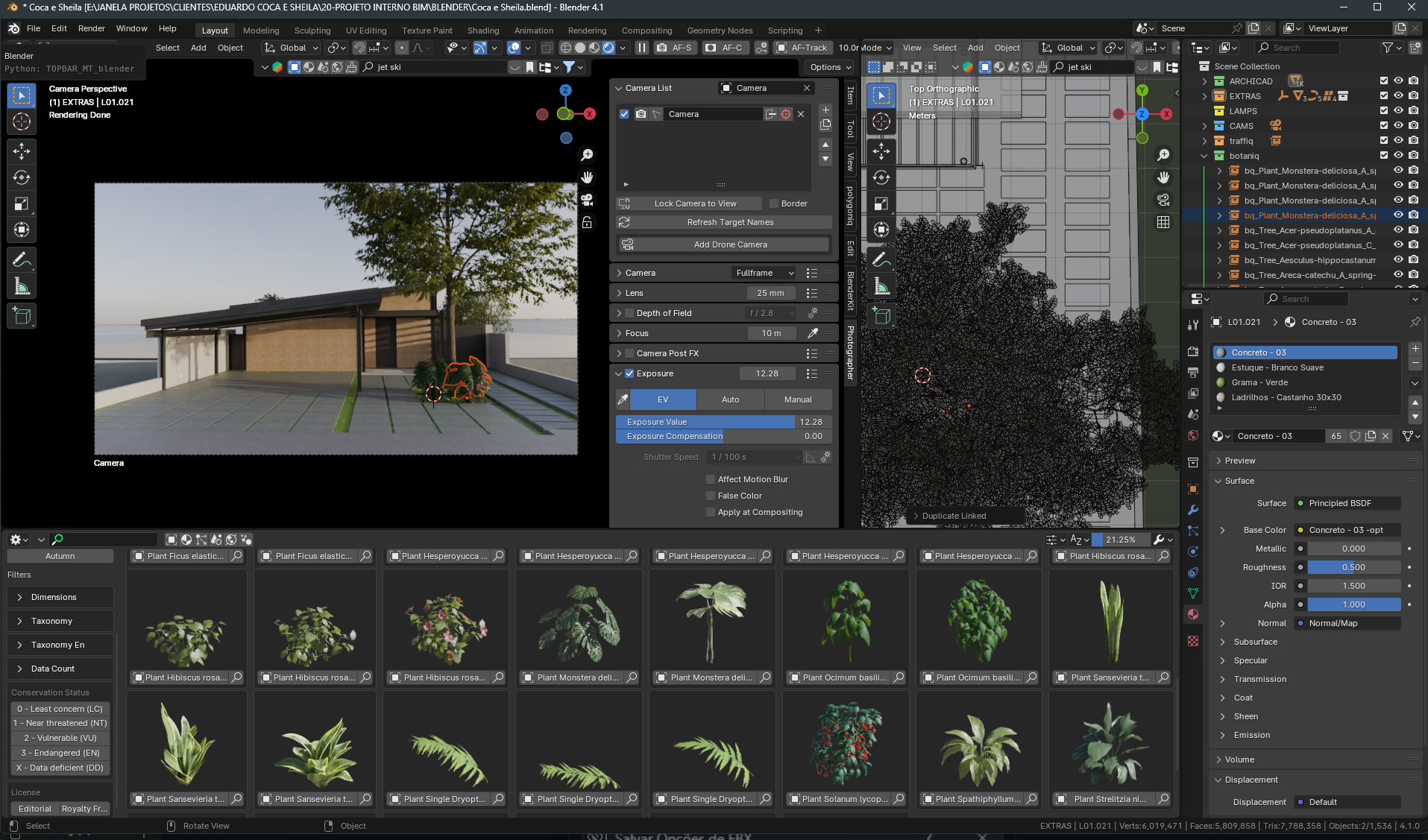This screenshot has height=840, width=1428.
Task: Click Base Color yellow socket dot
Action: pyautogui.click(x=1300, y=530)
